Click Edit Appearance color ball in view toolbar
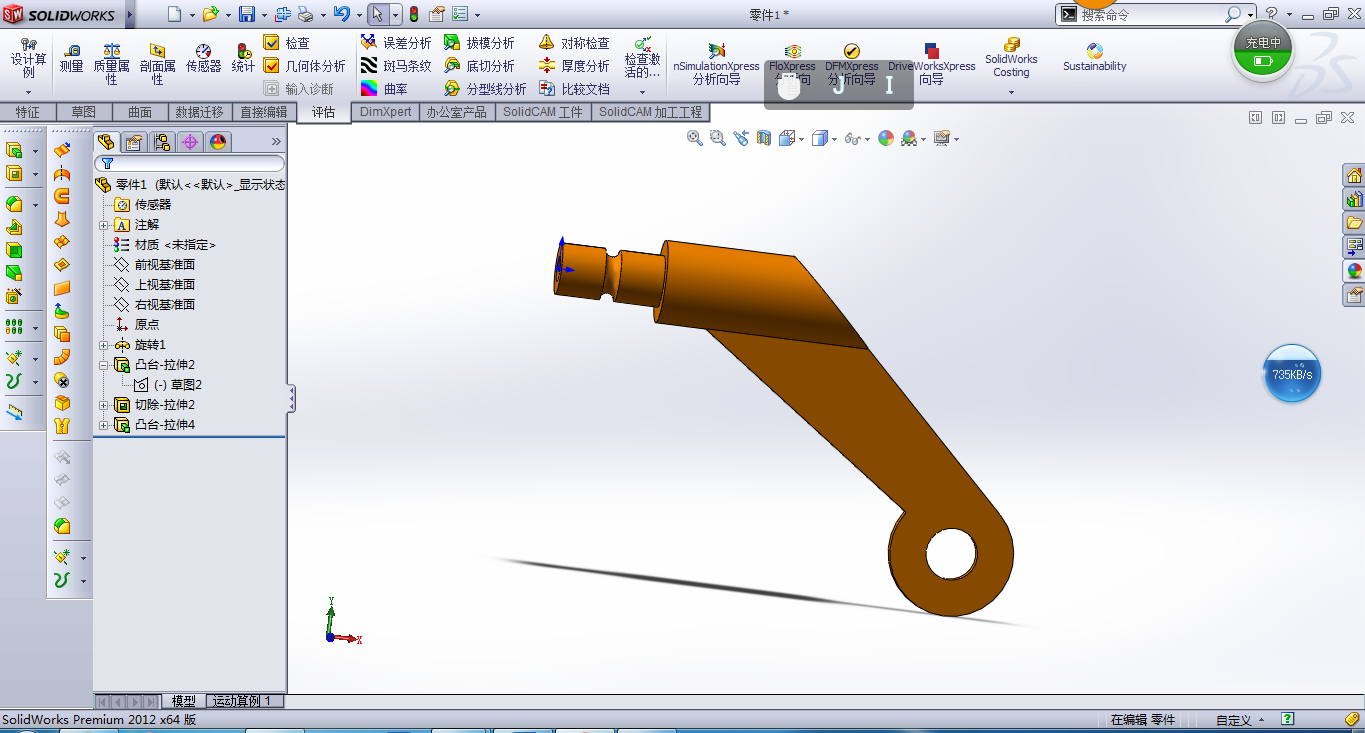The image size is (1365, 733). (885, 138)
